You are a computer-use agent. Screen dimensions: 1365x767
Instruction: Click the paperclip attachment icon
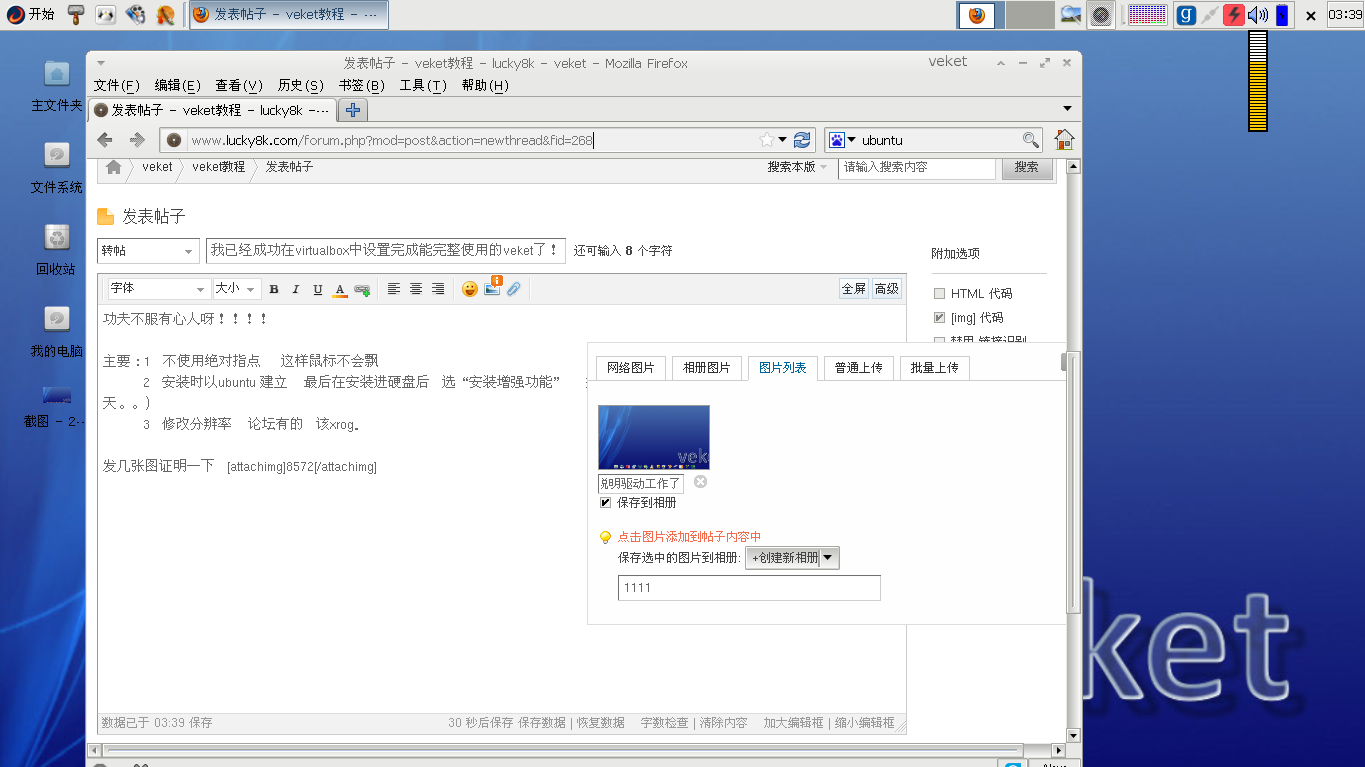pyautogui.click(x=514, y=289)
